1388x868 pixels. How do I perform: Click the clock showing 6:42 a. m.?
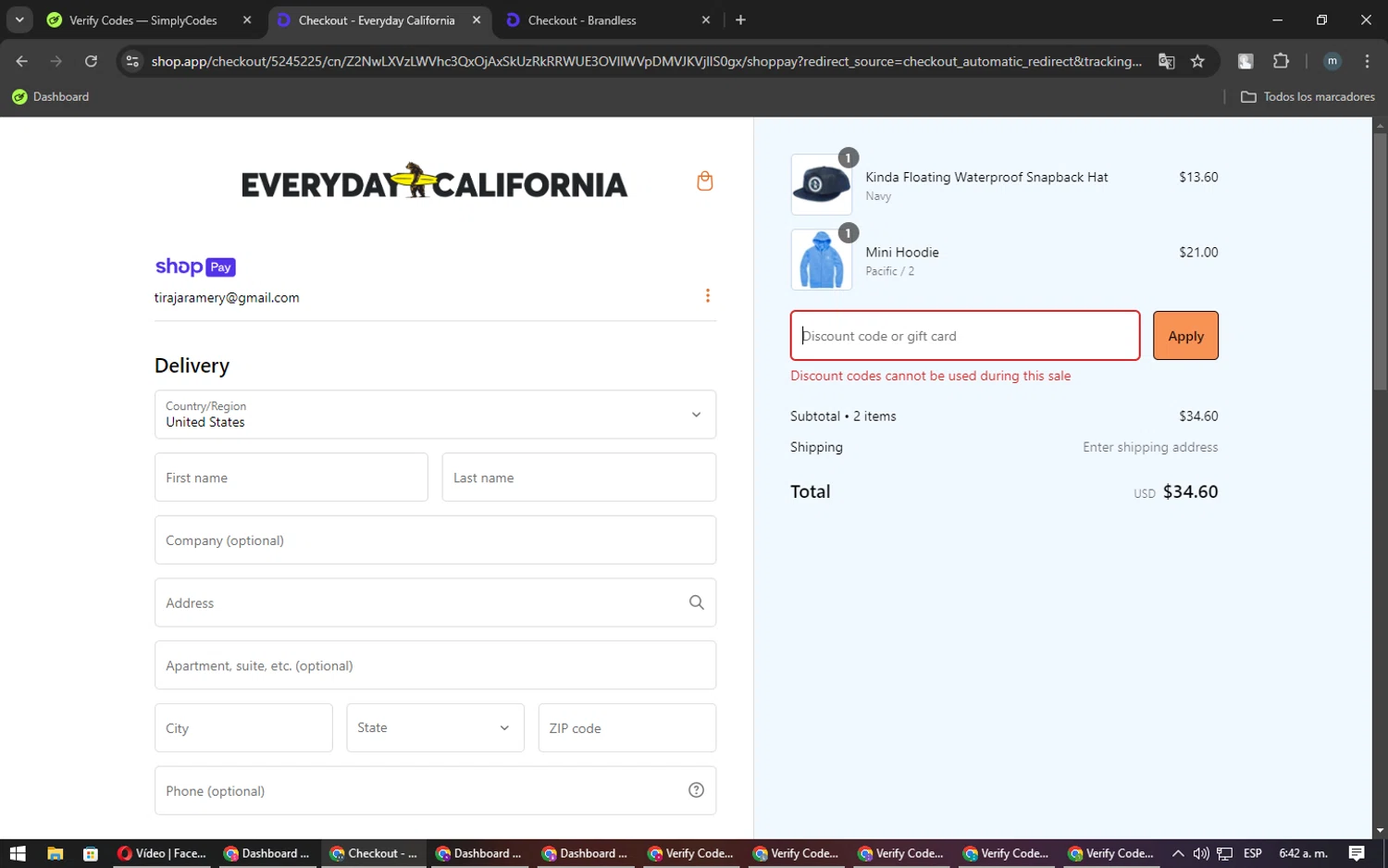[x=1303, y=853]
